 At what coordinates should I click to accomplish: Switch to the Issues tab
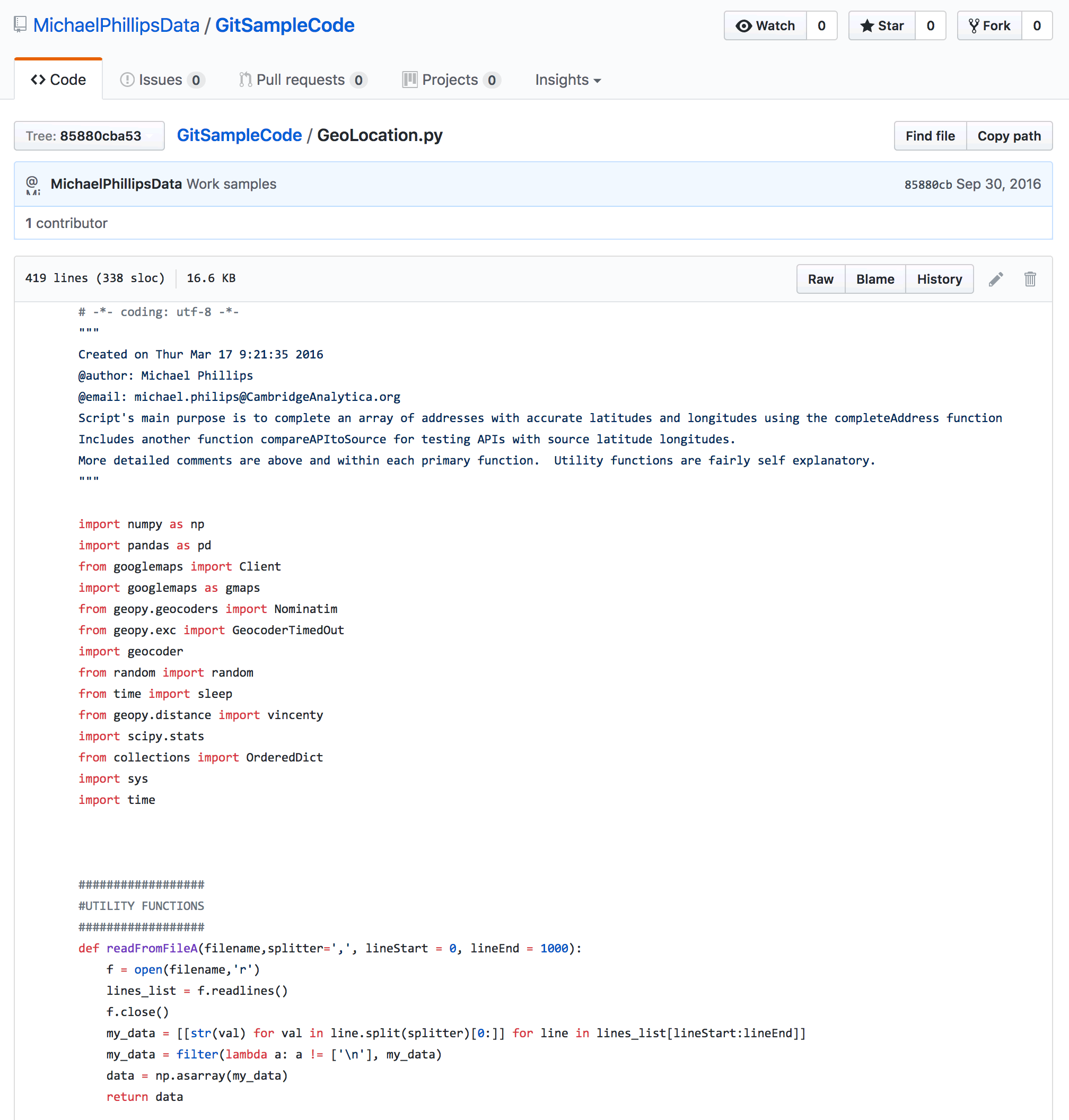(162, 80)
